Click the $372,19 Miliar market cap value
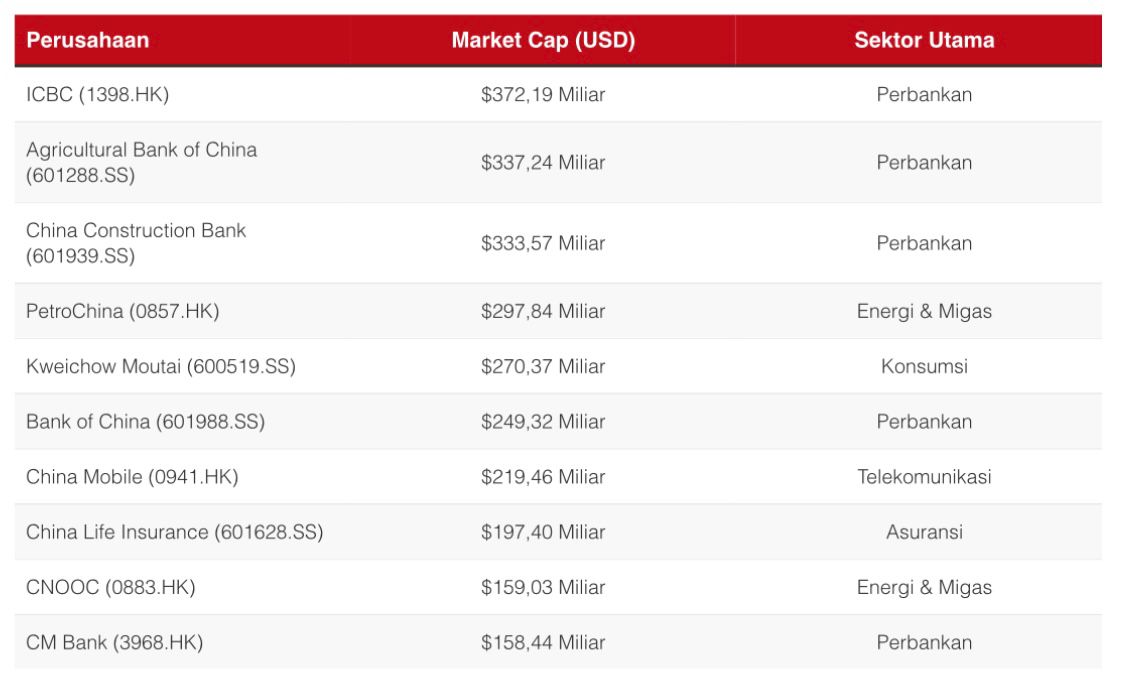 pyautogui.click(x=543, y=95)
